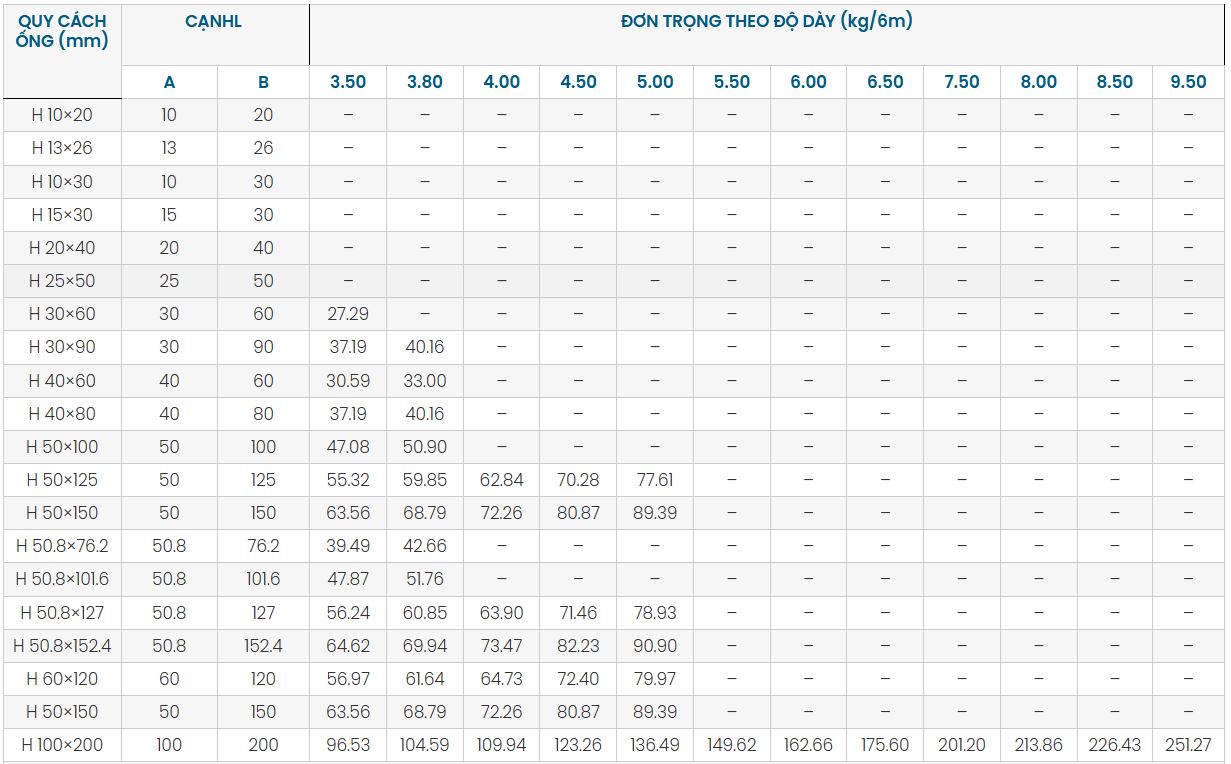Select the 6.50 thickness column header
This screenshot has width=1231, height=764.
885,82
